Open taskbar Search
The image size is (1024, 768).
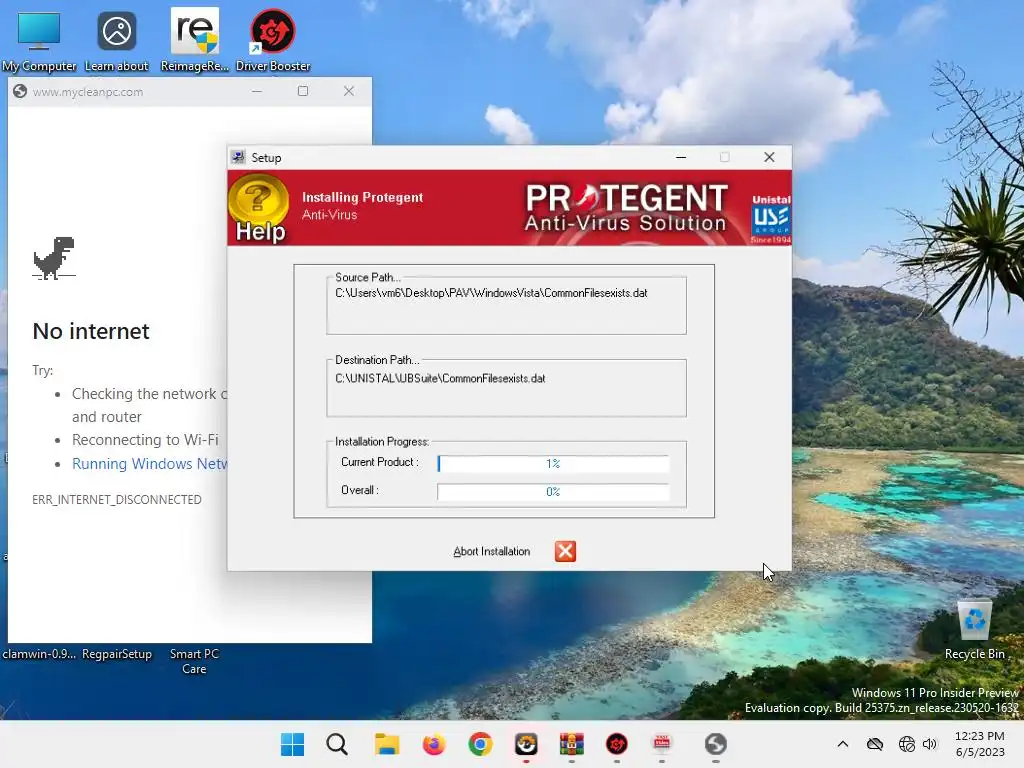tap(337, 744)
